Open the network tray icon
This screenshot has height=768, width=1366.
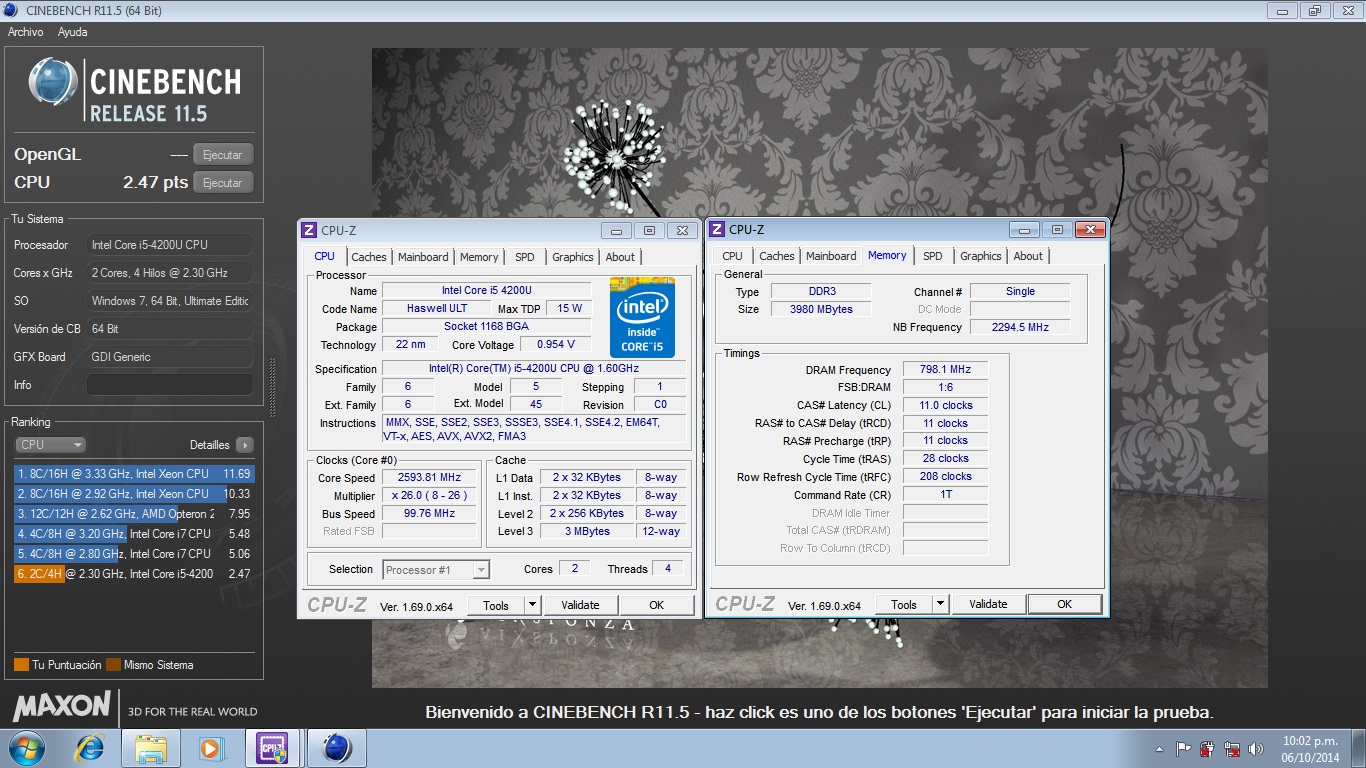pyautogui.click(x=1232, y=749)
